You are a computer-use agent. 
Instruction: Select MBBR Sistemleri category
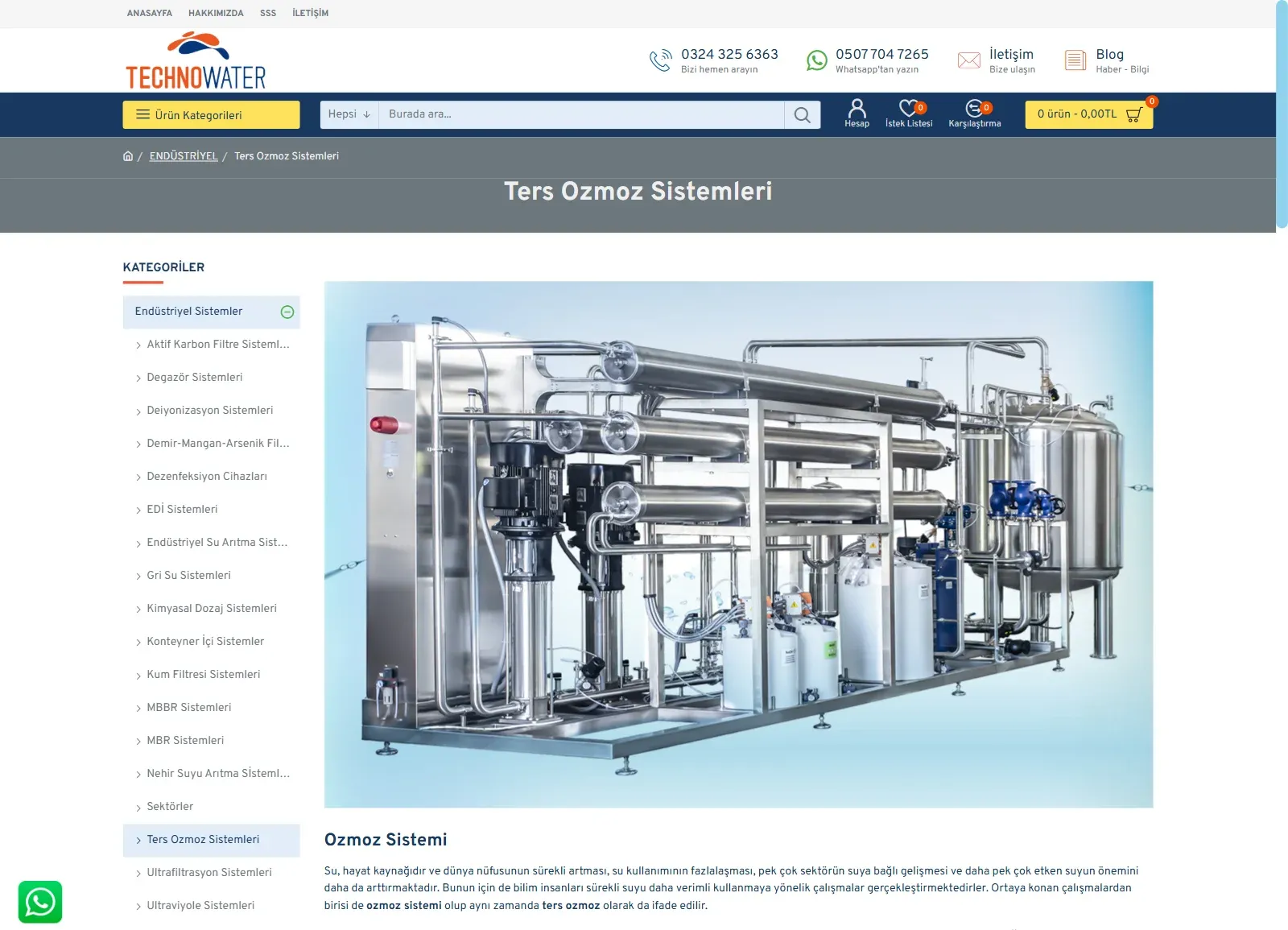pos(211,708)
